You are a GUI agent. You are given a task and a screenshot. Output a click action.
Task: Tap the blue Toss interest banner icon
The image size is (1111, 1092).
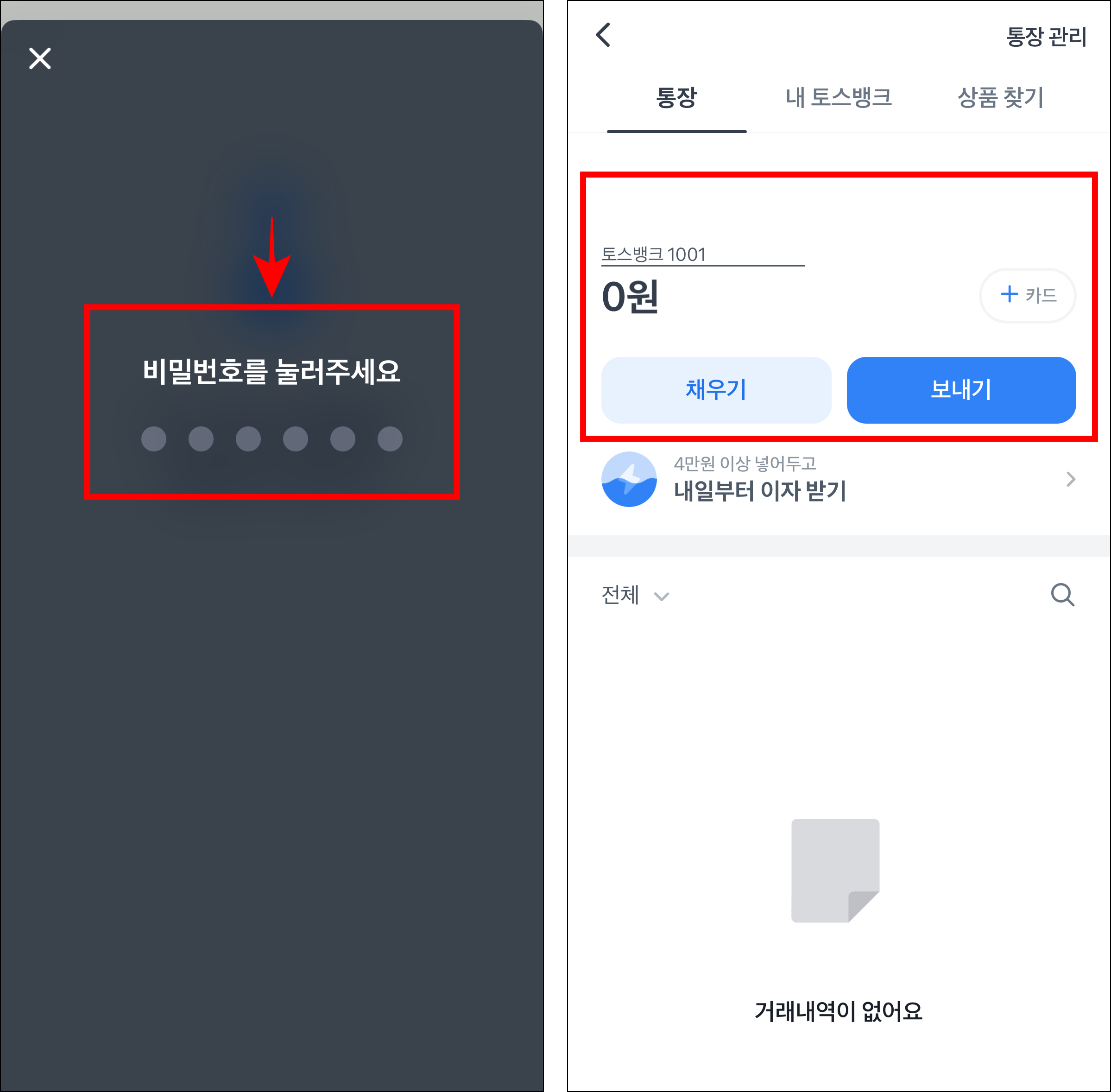(x=629, y=479)
